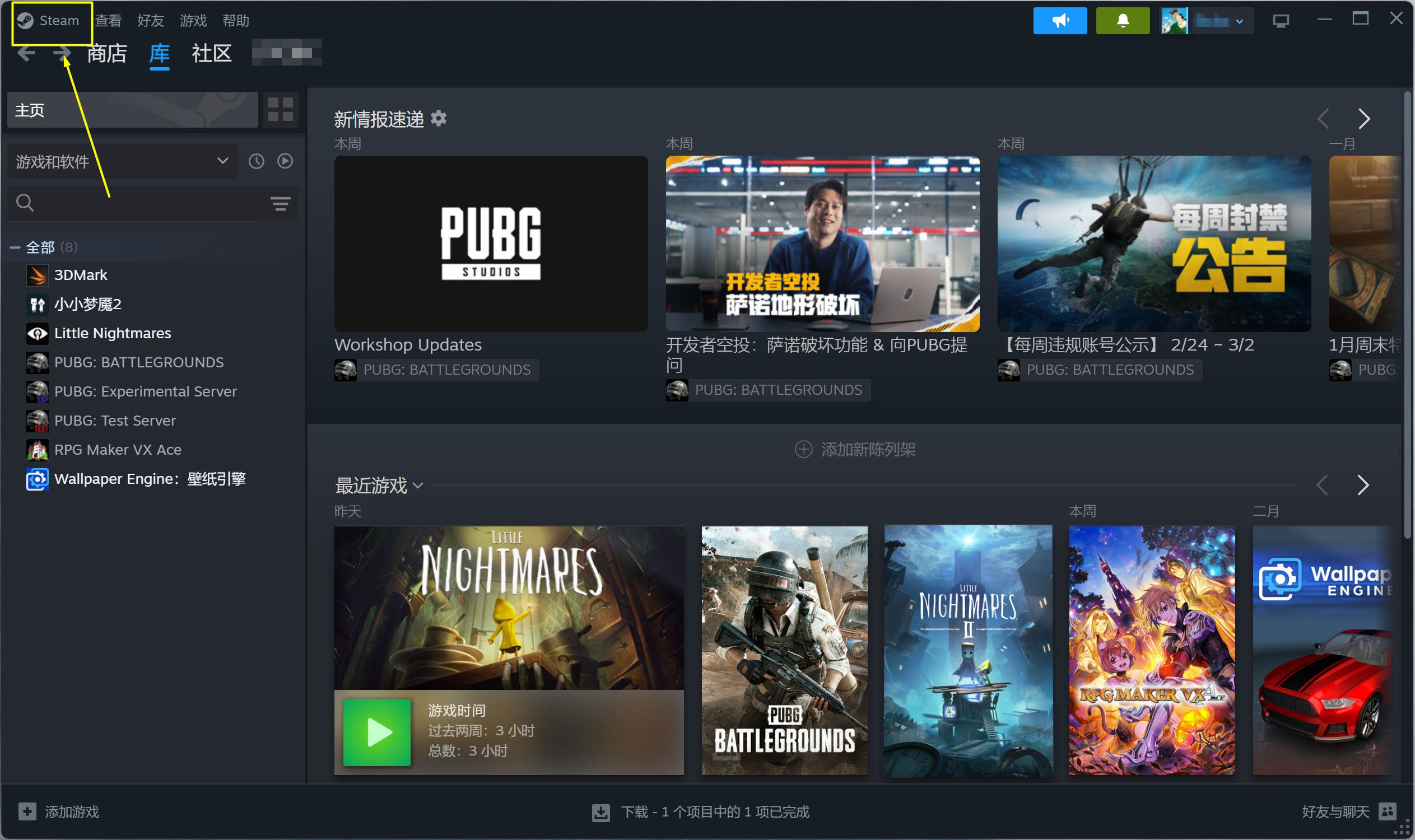Open the Workshop Updates news thumbnail

click(491, 244)
